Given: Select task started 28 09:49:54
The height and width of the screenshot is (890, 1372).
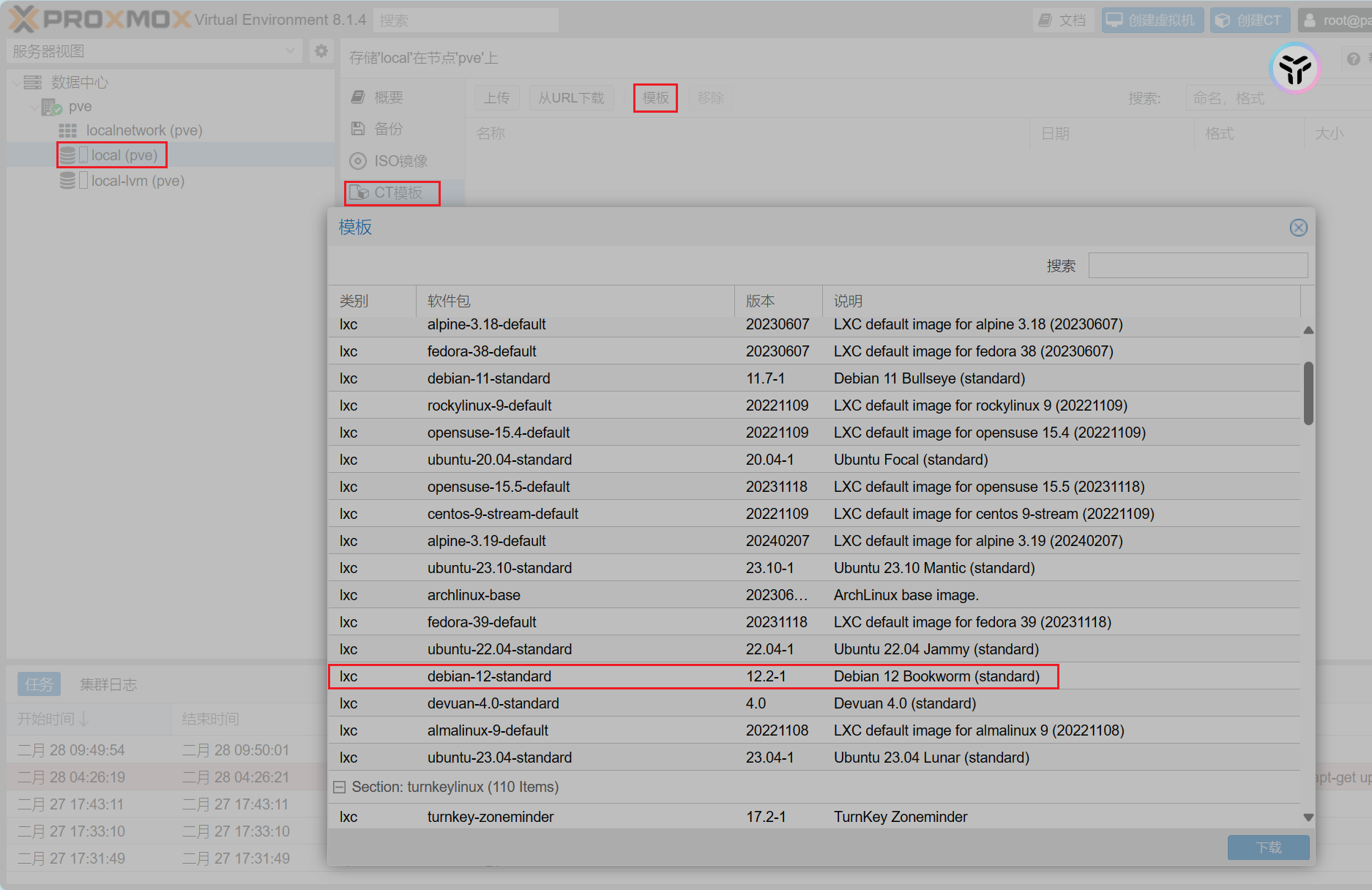Looking at the screenshot, I should [167, 750].
